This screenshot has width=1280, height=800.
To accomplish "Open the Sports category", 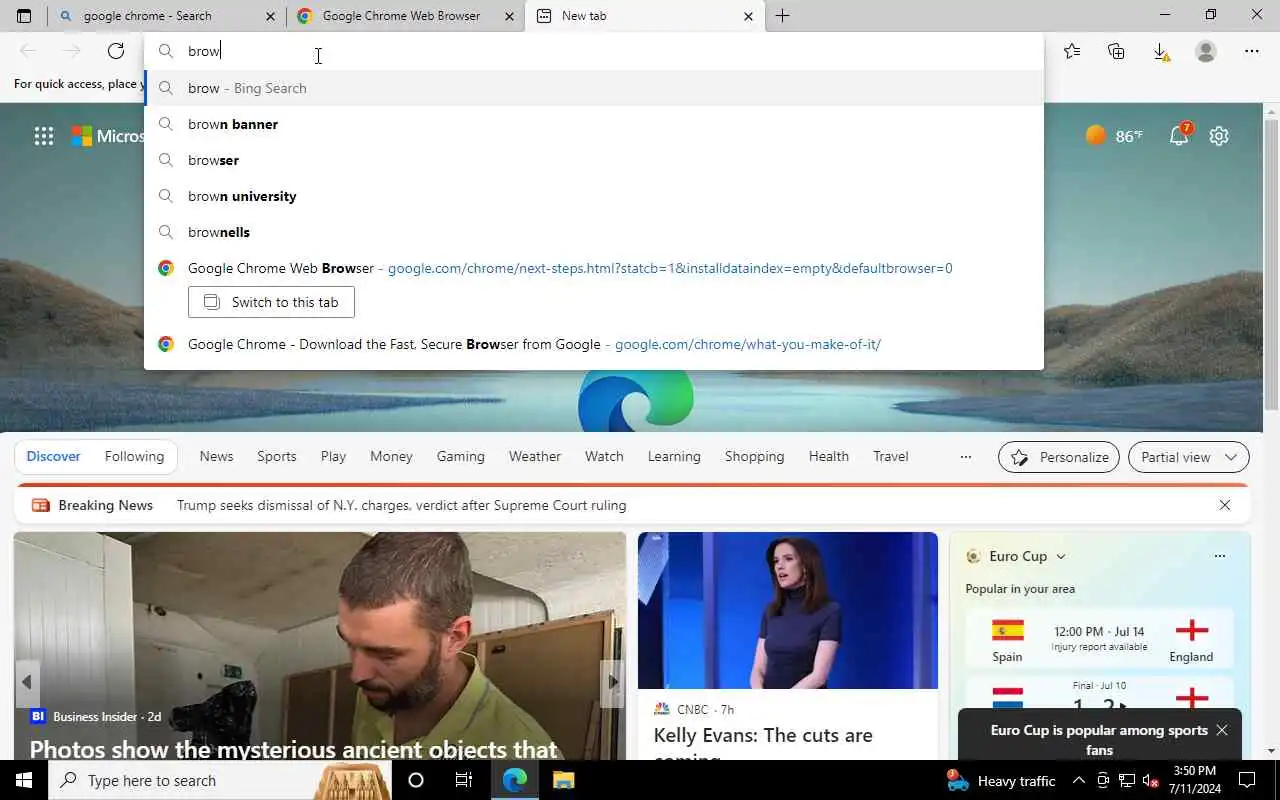I will pos(277,456).
